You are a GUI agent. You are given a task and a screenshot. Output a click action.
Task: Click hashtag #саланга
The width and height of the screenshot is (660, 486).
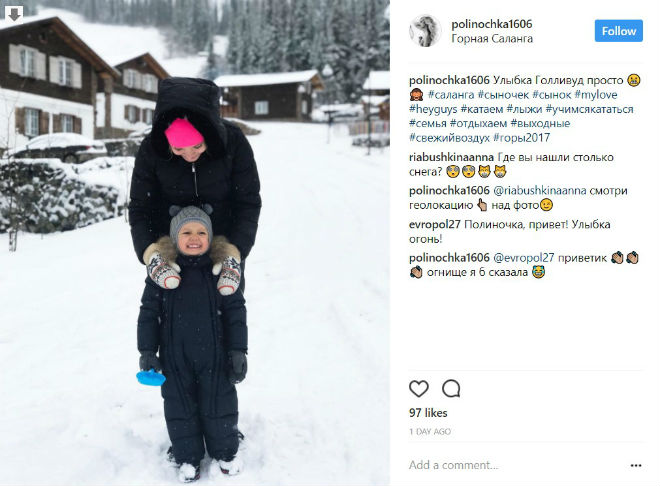point(451,95)
